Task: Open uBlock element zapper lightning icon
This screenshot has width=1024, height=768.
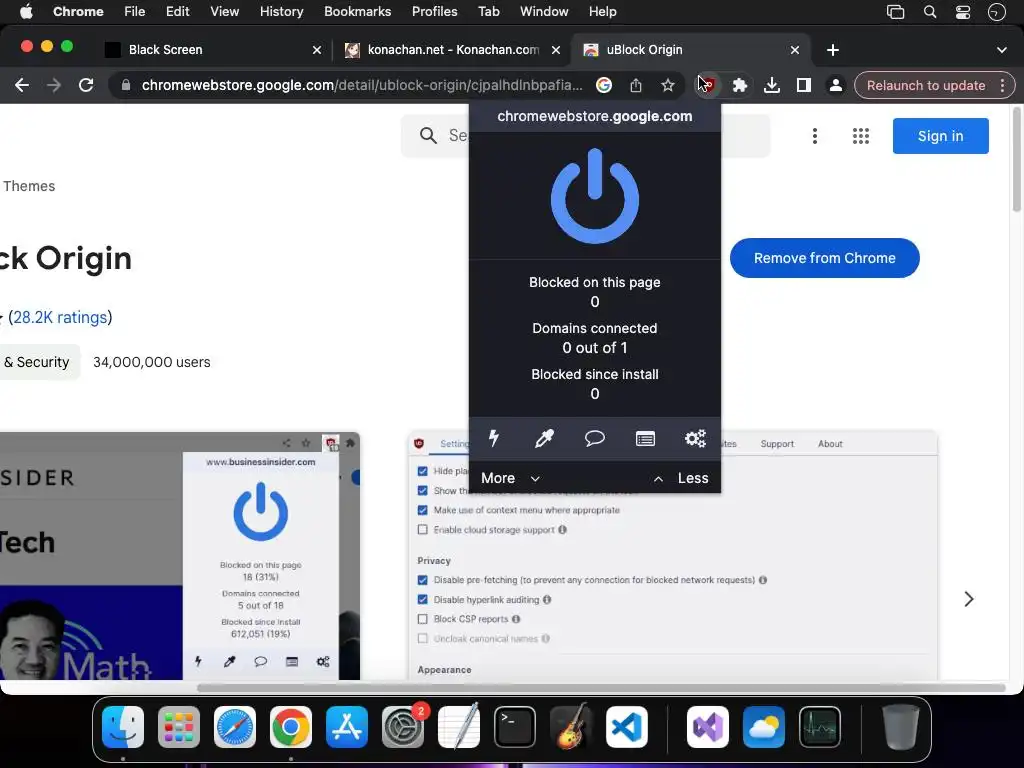Action: pyautogui.click(x=494, y=438)
